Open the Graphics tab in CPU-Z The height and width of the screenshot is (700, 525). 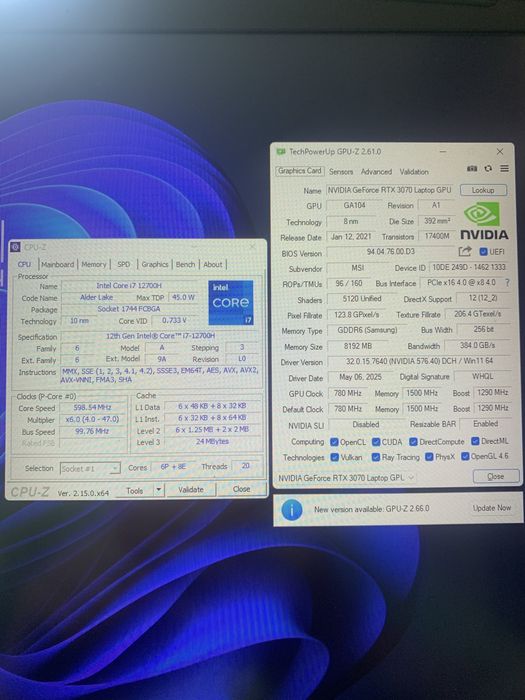pos(154,264)
